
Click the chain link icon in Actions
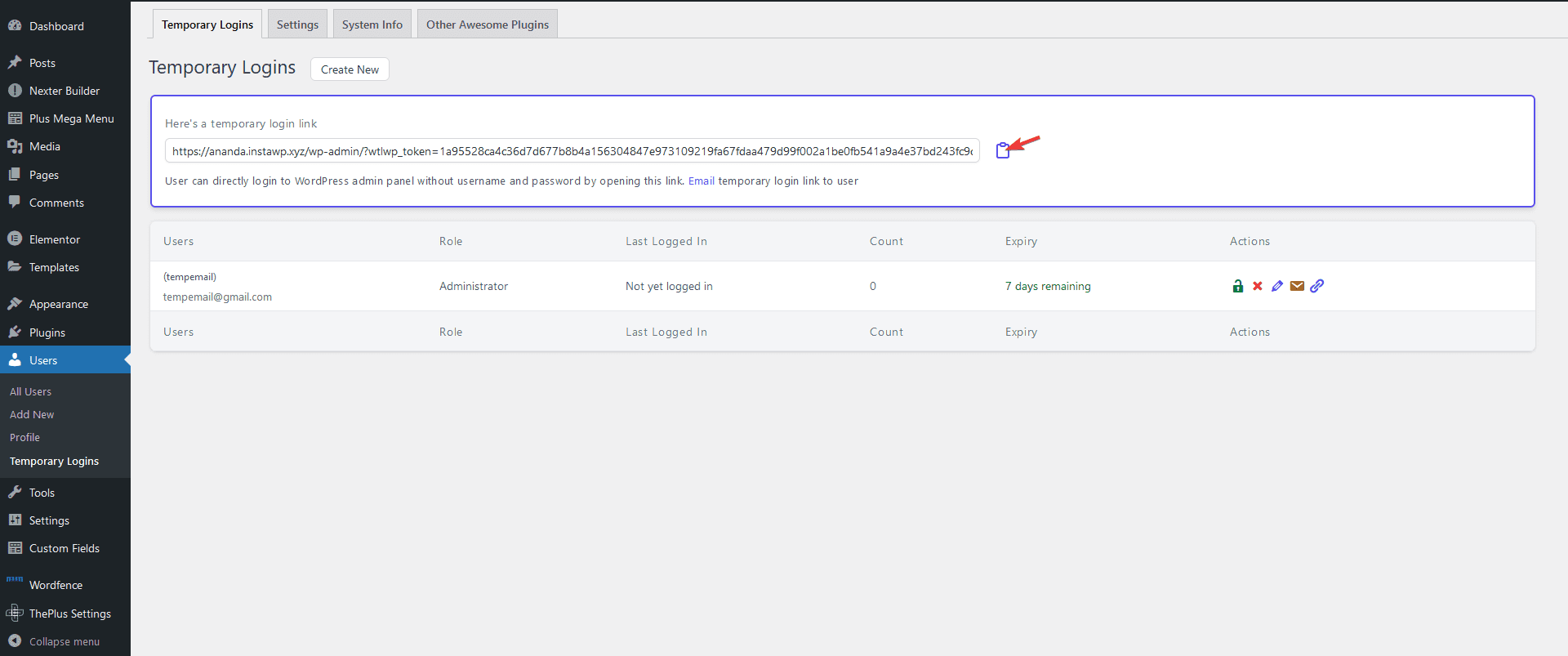coord(1316,286)
